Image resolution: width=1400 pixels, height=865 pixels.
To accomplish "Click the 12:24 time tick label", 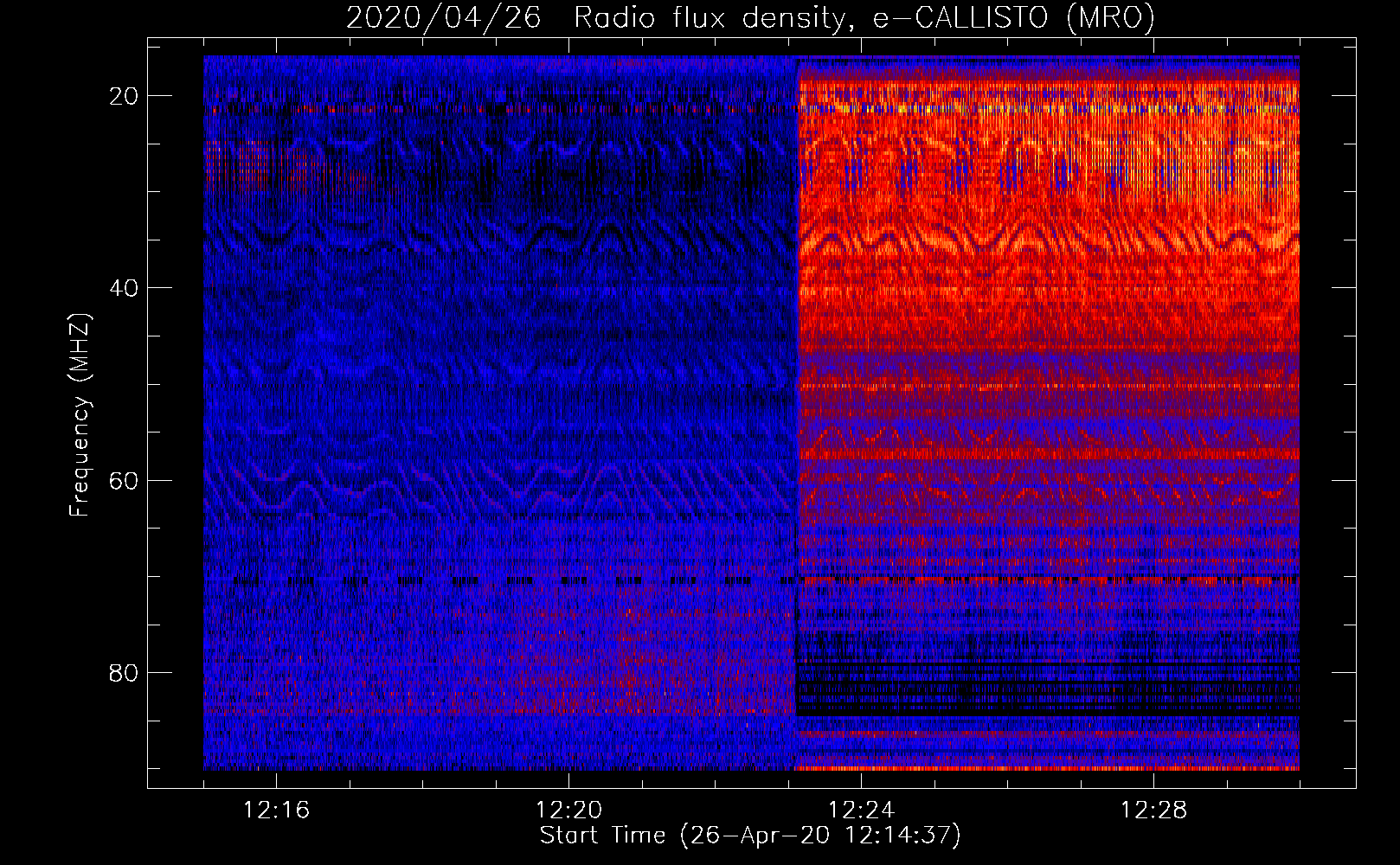I will point(862,811).
